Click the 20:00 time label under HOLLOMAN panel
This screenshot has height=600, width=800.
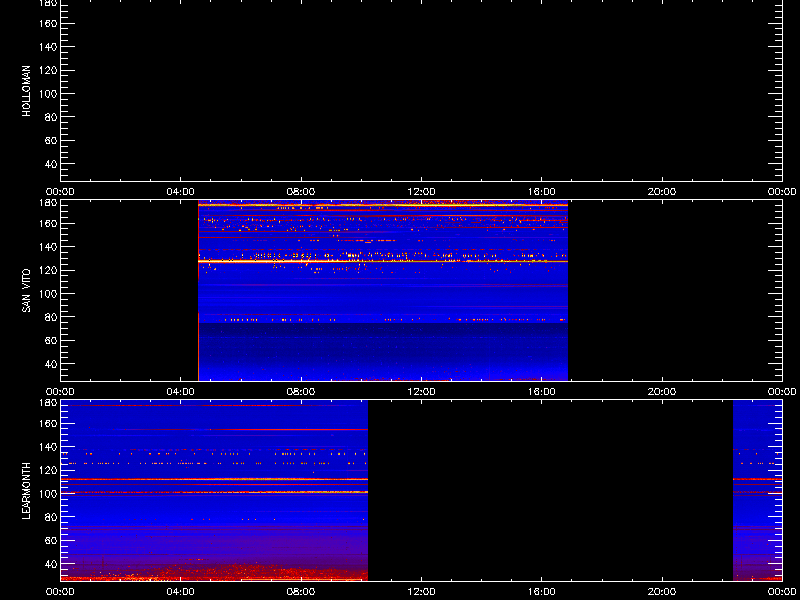(x=662, y=192)
